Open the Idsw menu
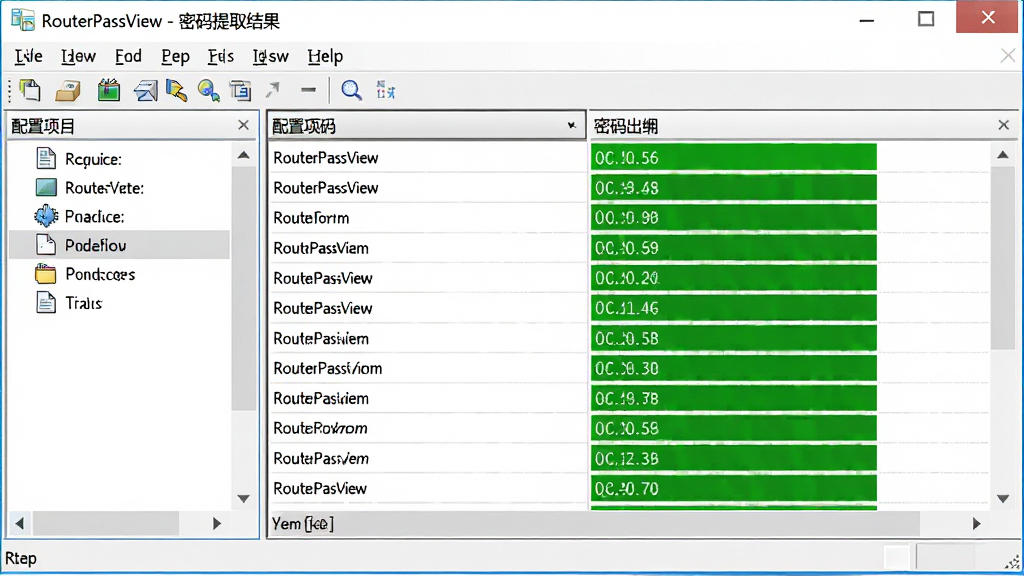Viewport: 1024px width, 576px height. coord(270,56)
